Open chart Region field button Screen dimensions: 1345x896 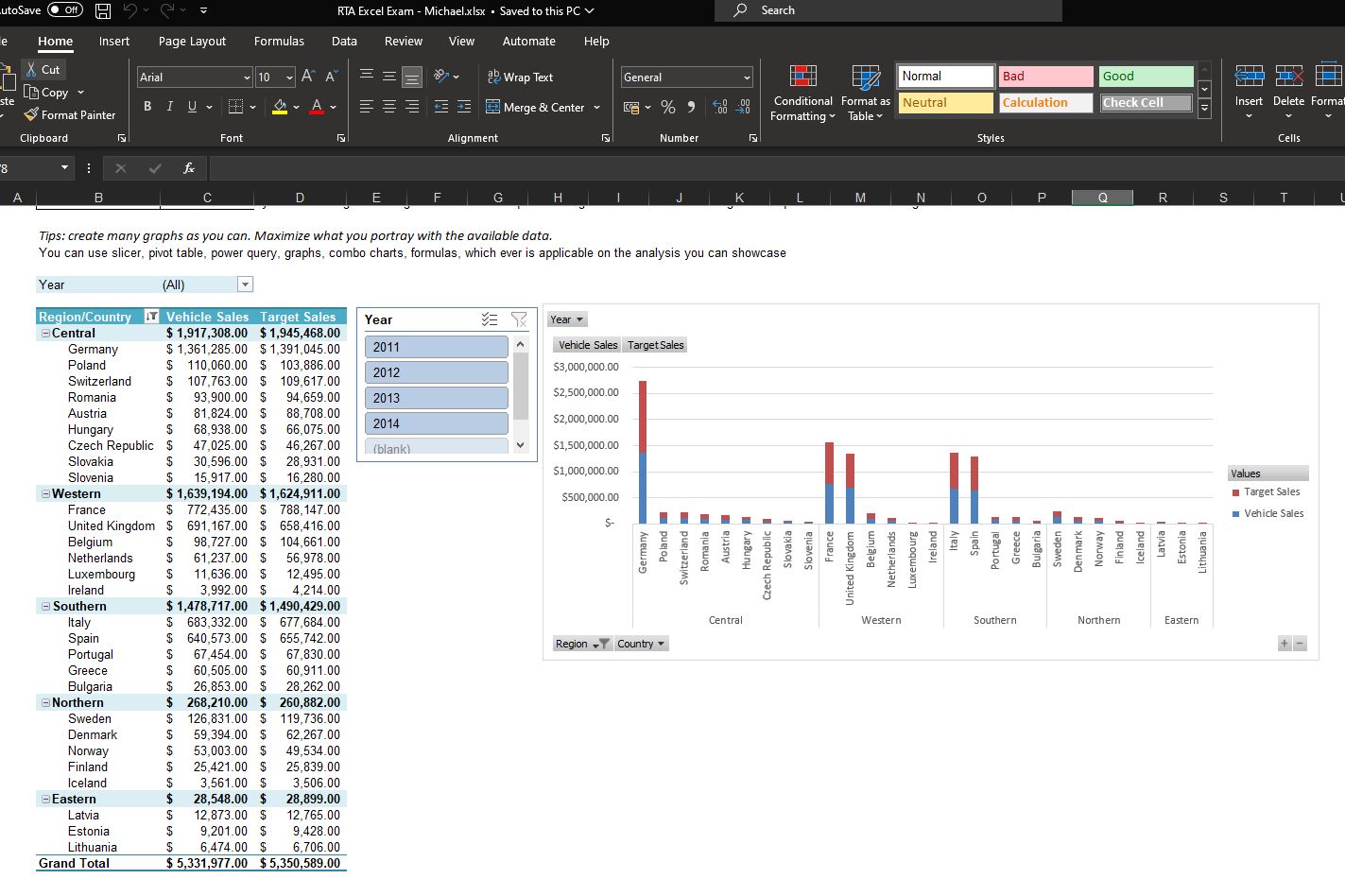[x=582, y=644]
